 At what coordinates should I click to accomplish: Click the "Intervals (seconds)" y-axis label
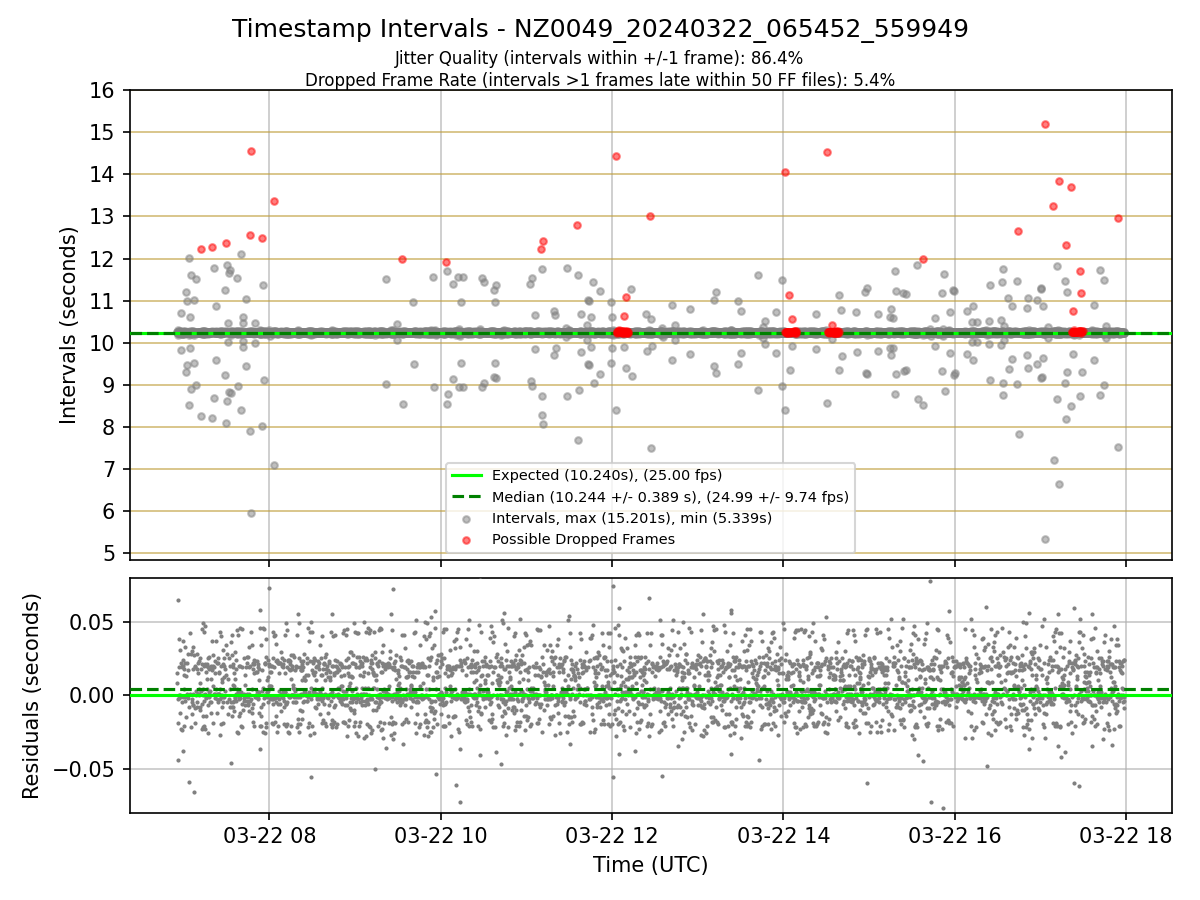69,324
